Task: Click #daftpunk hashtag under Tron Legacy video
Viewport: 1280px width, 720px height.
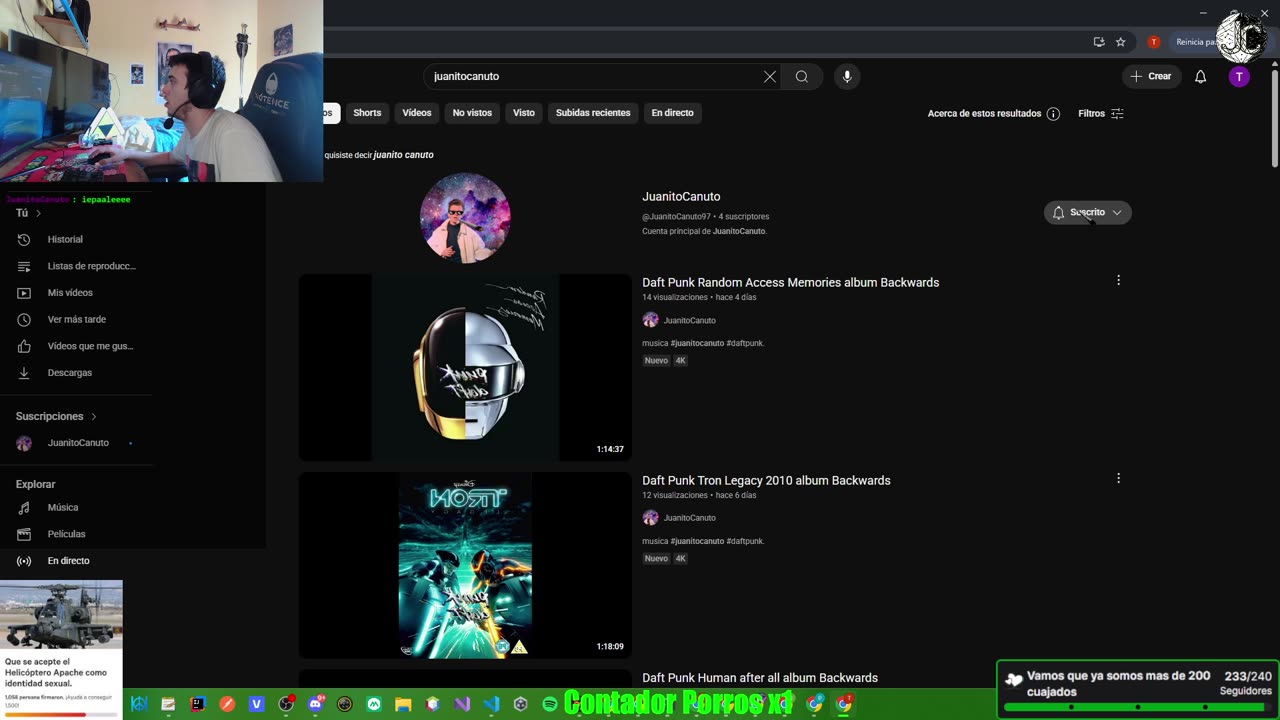Action: (x=745, y=541)
